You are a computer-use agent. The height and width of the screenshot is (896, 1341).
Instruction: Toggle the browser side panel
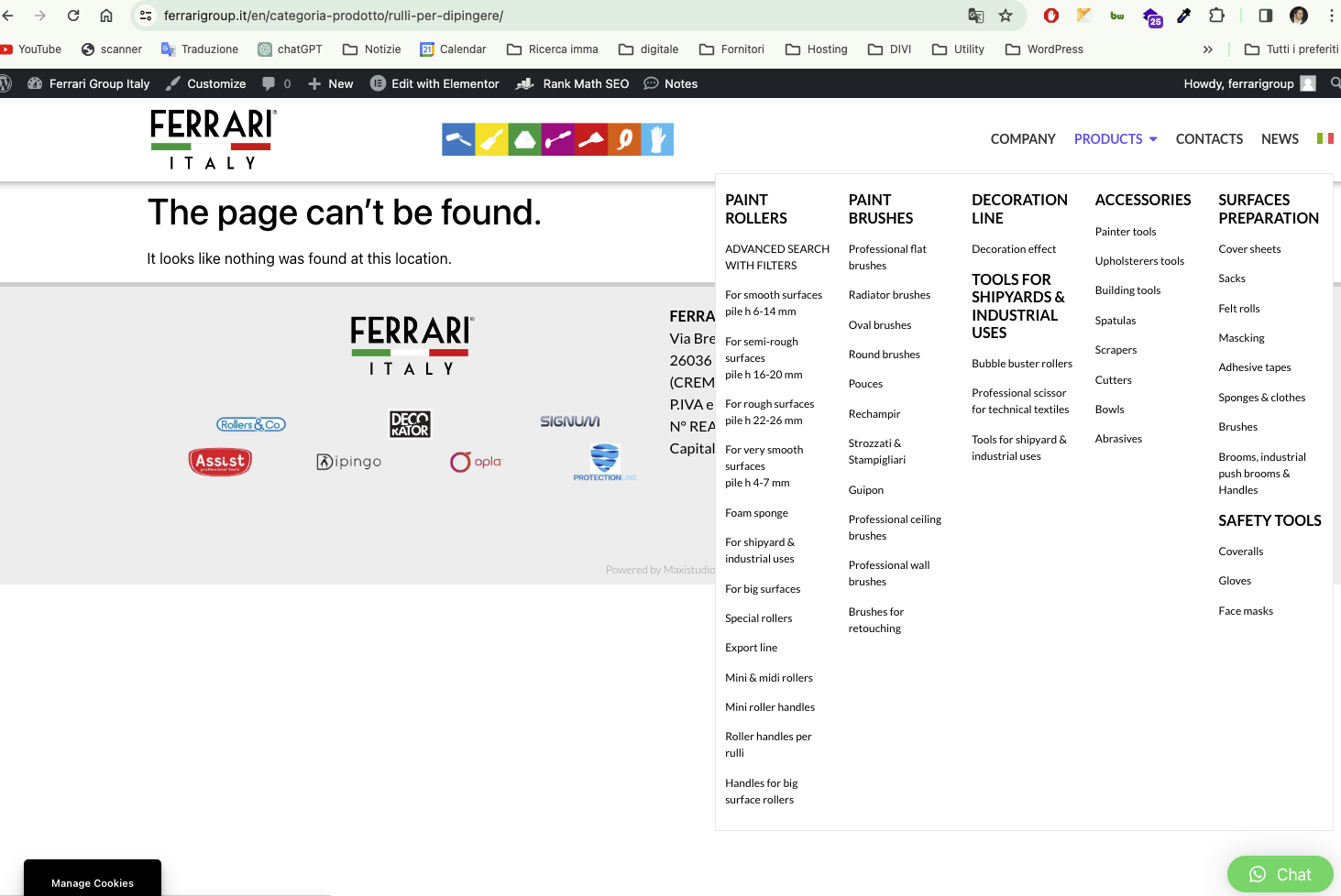[1265, 16]
